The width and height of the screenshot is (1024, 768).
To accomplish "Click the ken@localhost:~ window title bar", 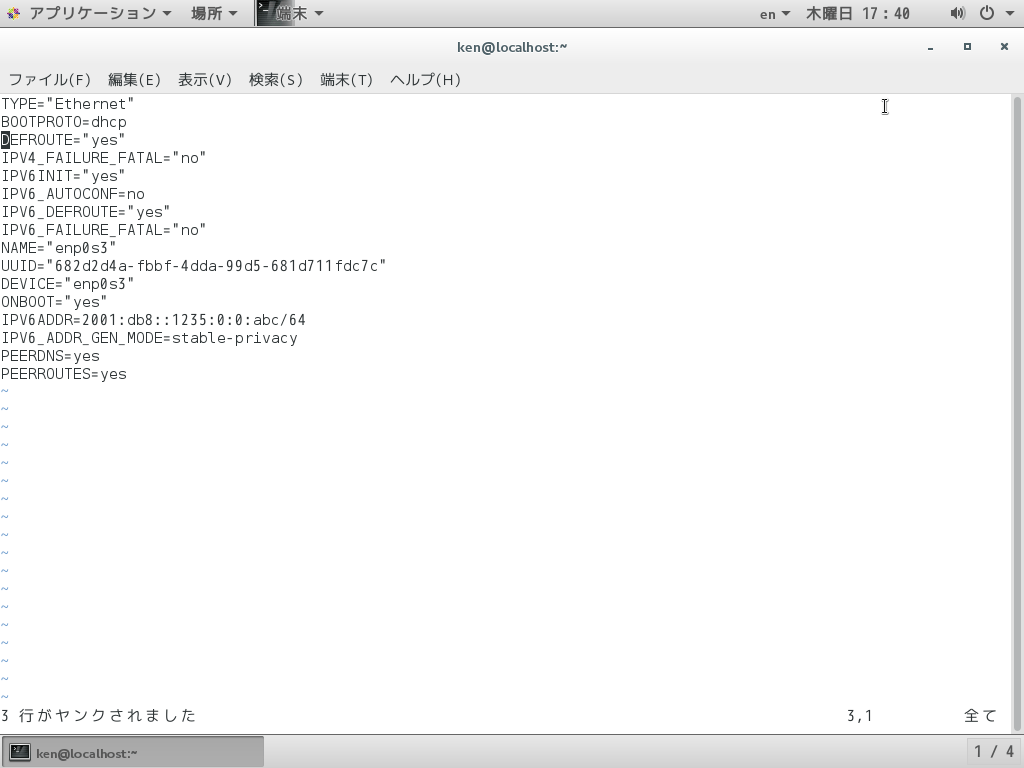I will tap(512, 47).
